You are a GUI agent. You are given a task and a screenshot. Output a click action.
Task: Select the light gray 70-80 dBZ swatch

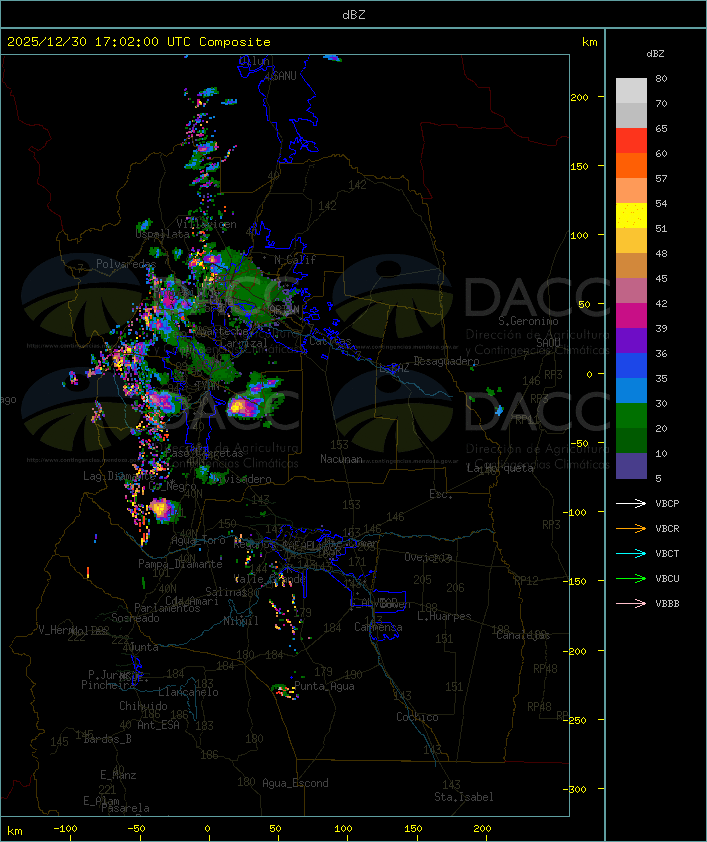[631, 91]
